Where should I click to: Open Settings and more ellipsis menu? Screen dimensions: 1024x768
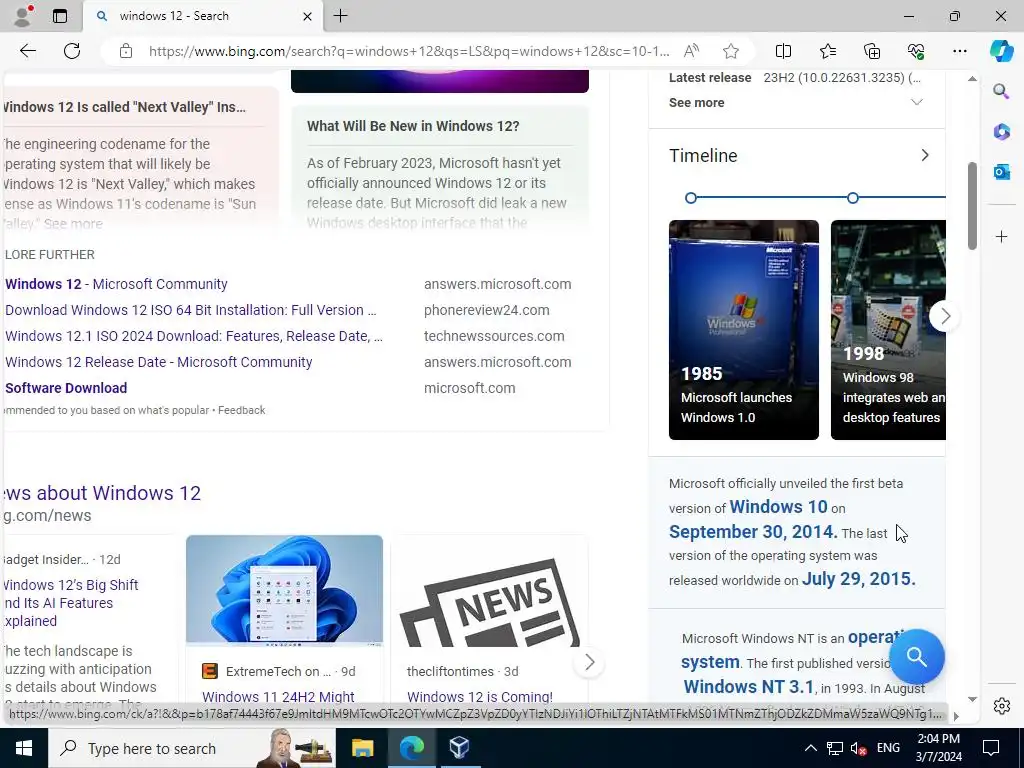959,51
